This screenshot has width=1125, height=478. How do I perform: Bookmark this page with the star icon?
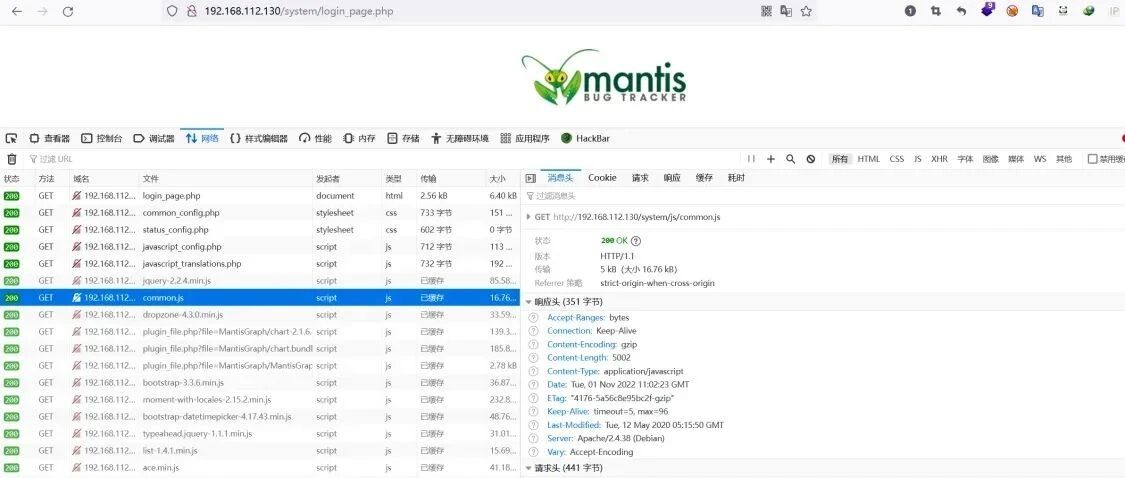(x=806, y=11)
